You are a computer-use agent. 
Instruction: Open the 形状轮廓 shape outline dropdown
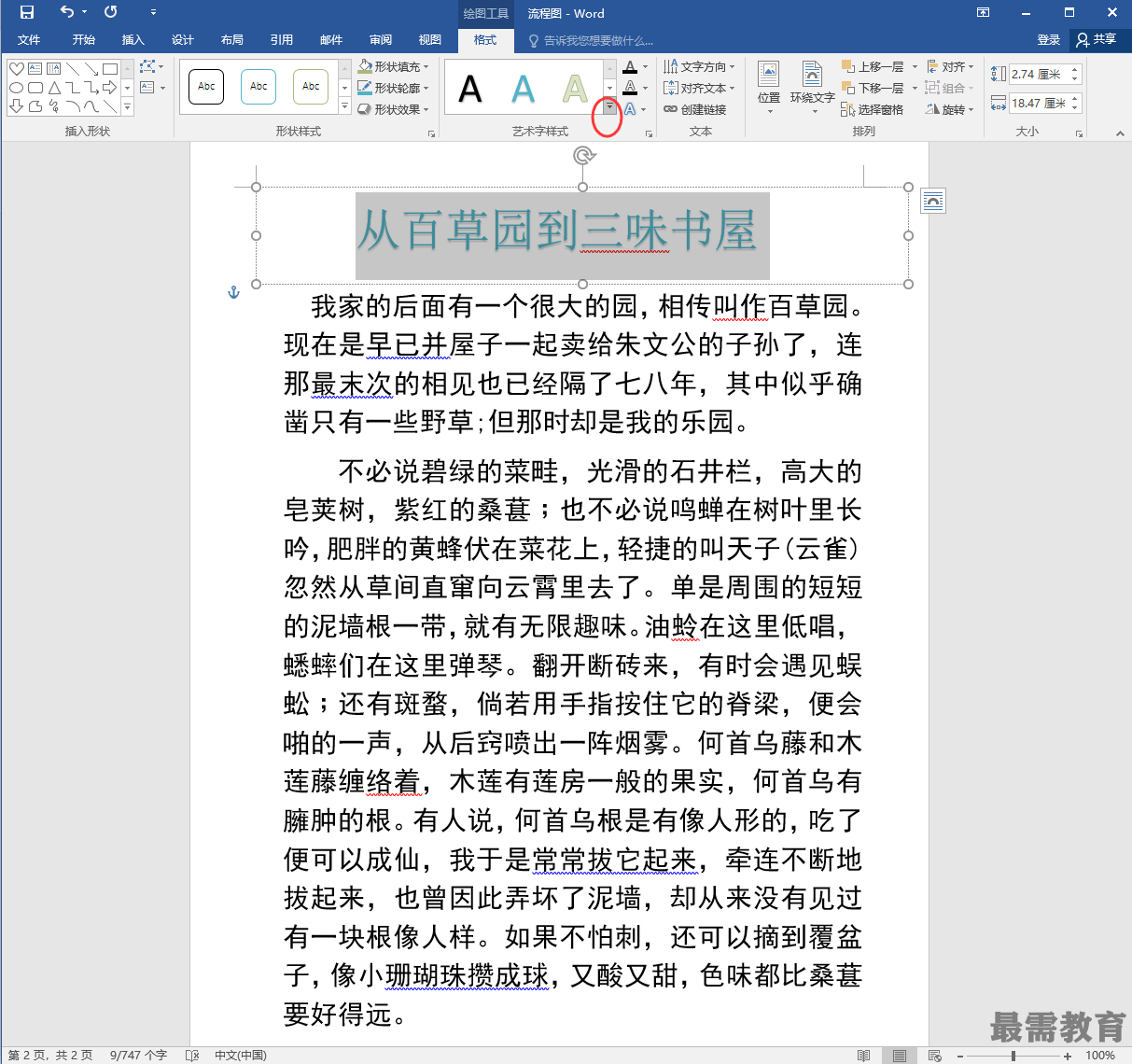(x=393, y=88)
